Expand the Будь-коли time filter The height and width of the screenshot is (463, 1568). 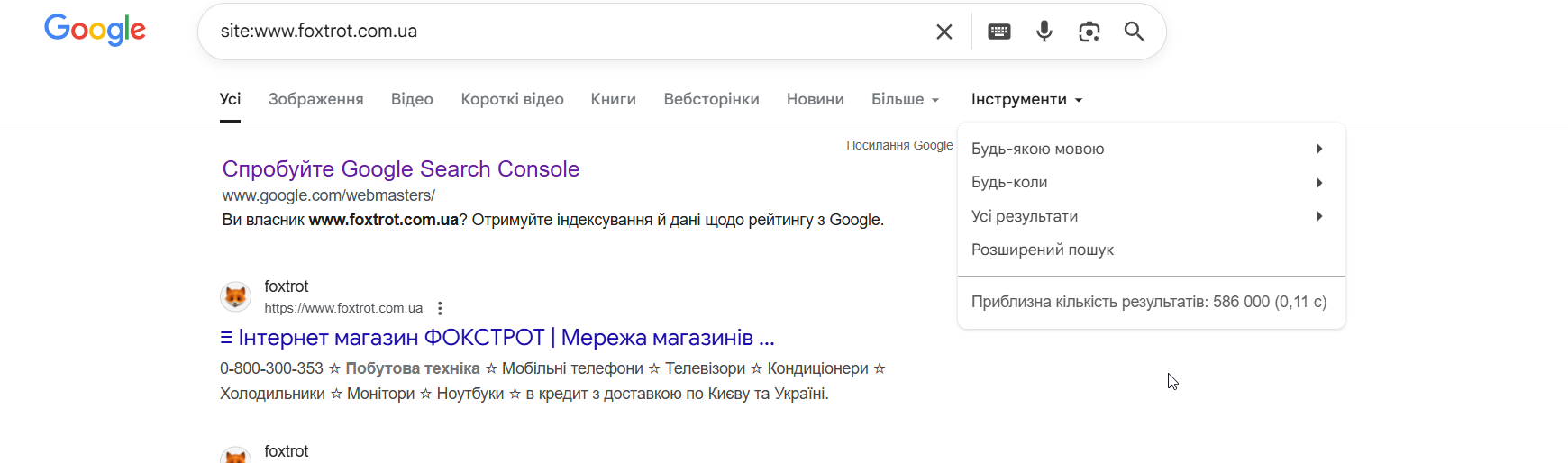pos(1152,183)
